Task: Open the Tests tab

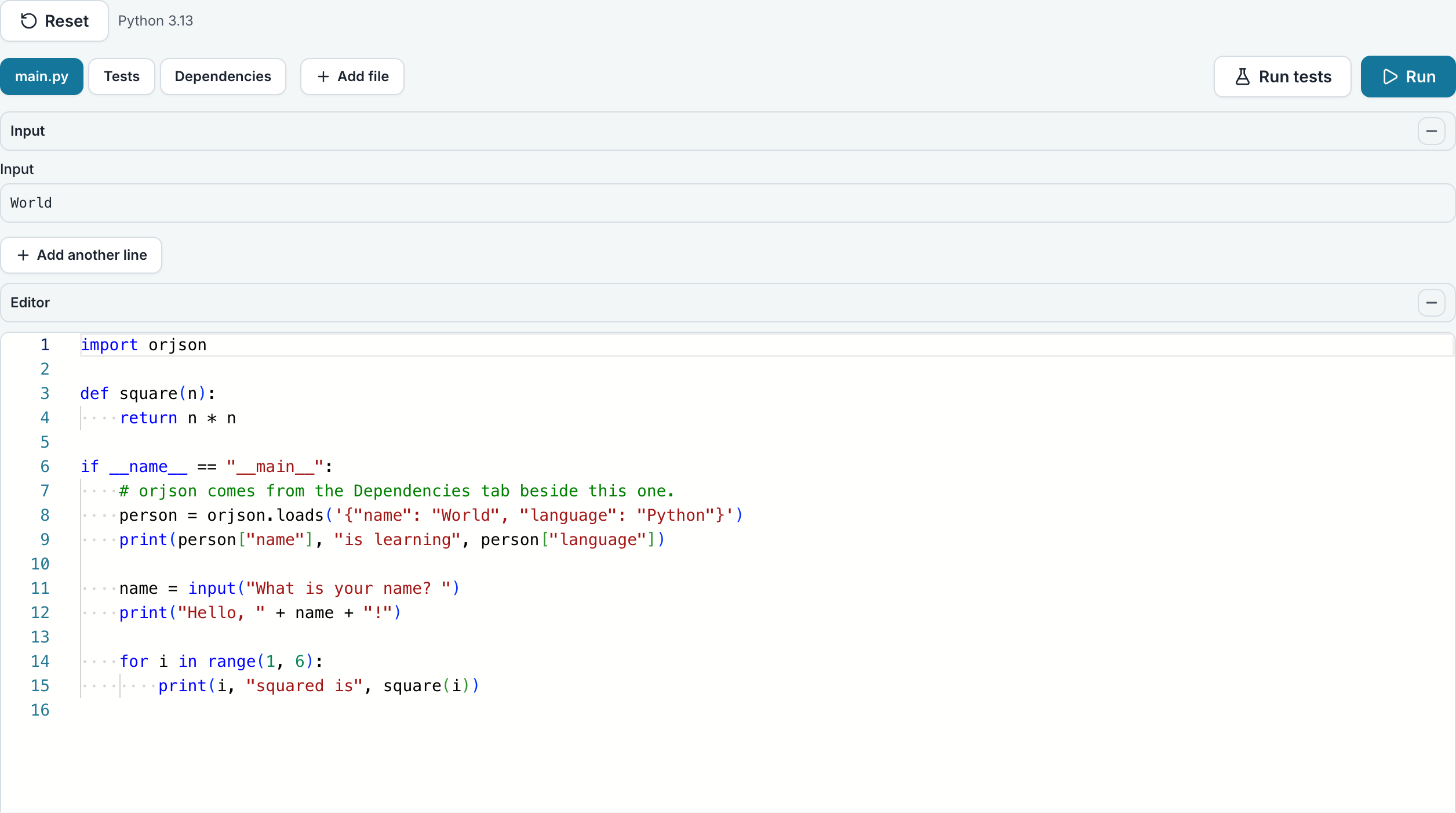Action: [x=122, y=77]
